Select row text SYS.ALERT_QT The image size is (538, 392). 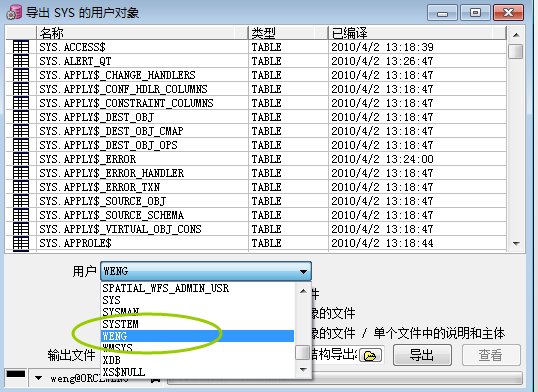pyautogui.click(x=75, y=61)
